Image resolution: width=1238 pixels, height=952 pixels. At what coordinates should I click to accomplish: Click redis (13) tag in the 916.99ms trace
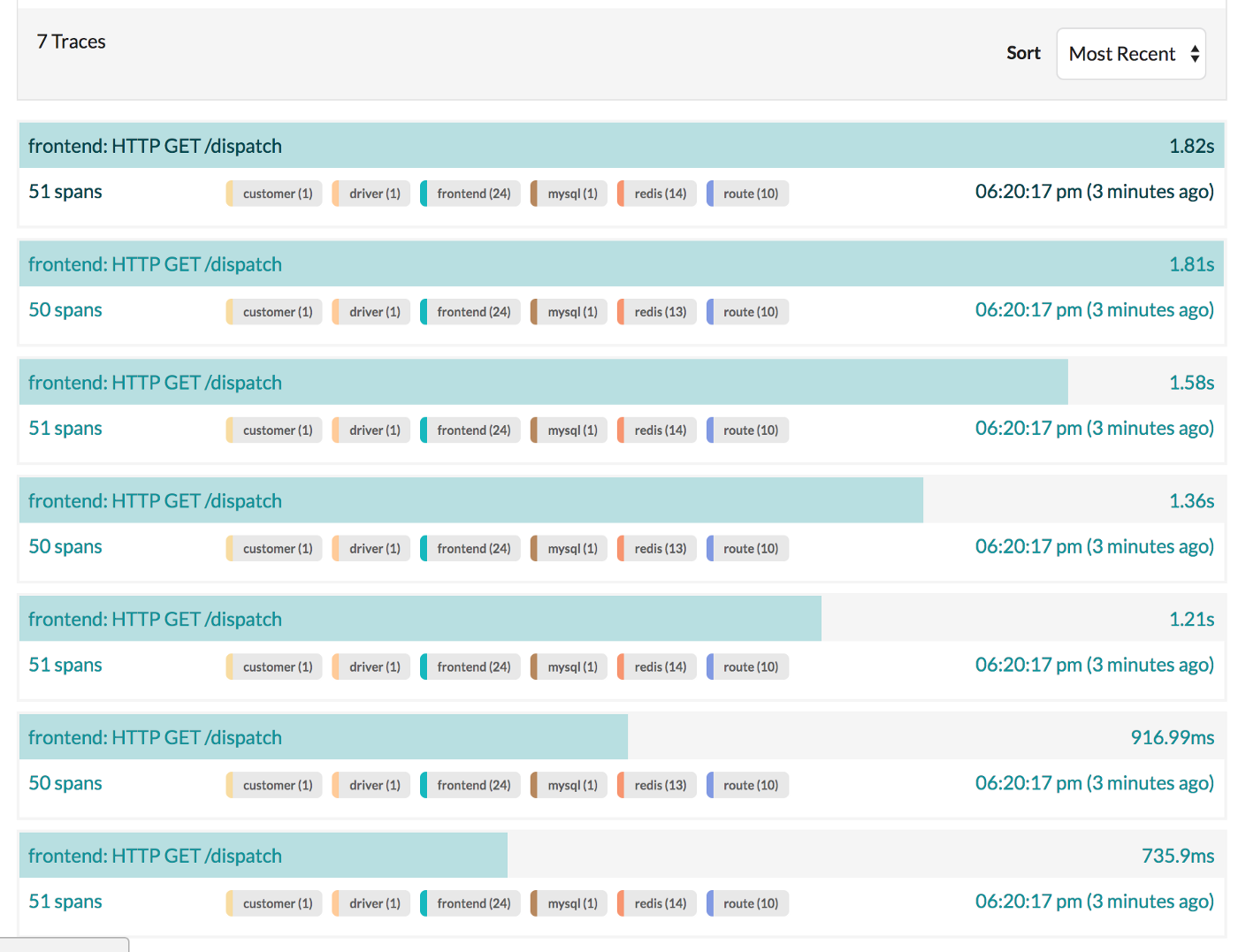click(x=657, y=786)
